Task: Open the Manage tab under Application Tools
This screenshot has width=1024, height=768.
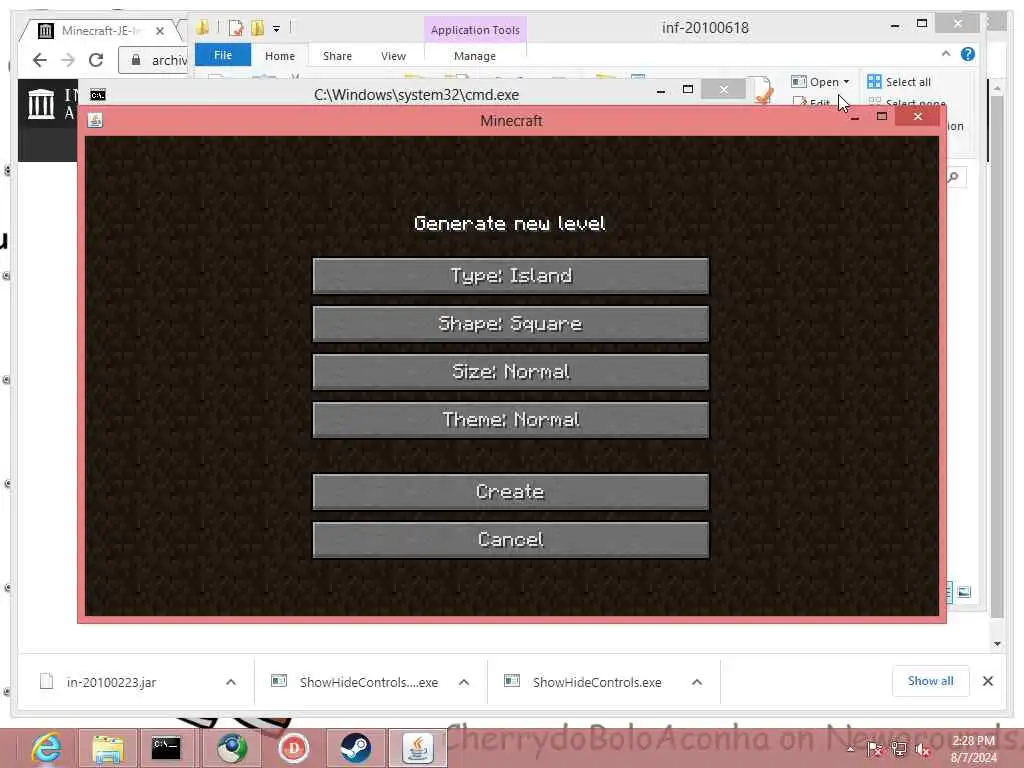Action: 475,56
